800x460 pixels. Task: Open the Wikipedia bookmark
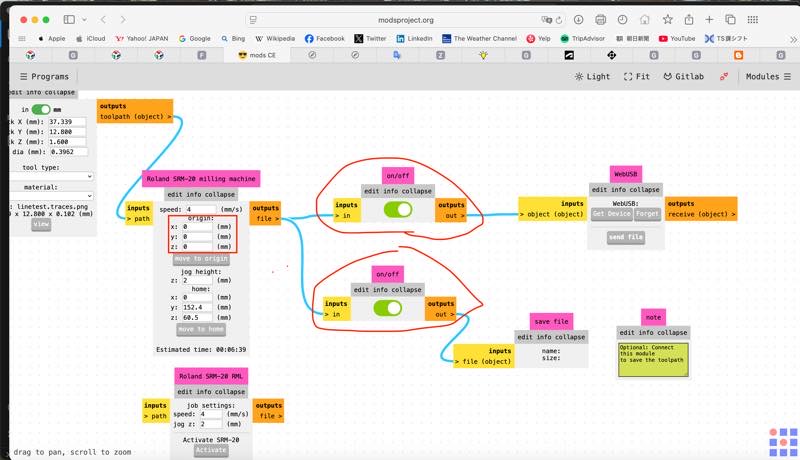(275, 38)
